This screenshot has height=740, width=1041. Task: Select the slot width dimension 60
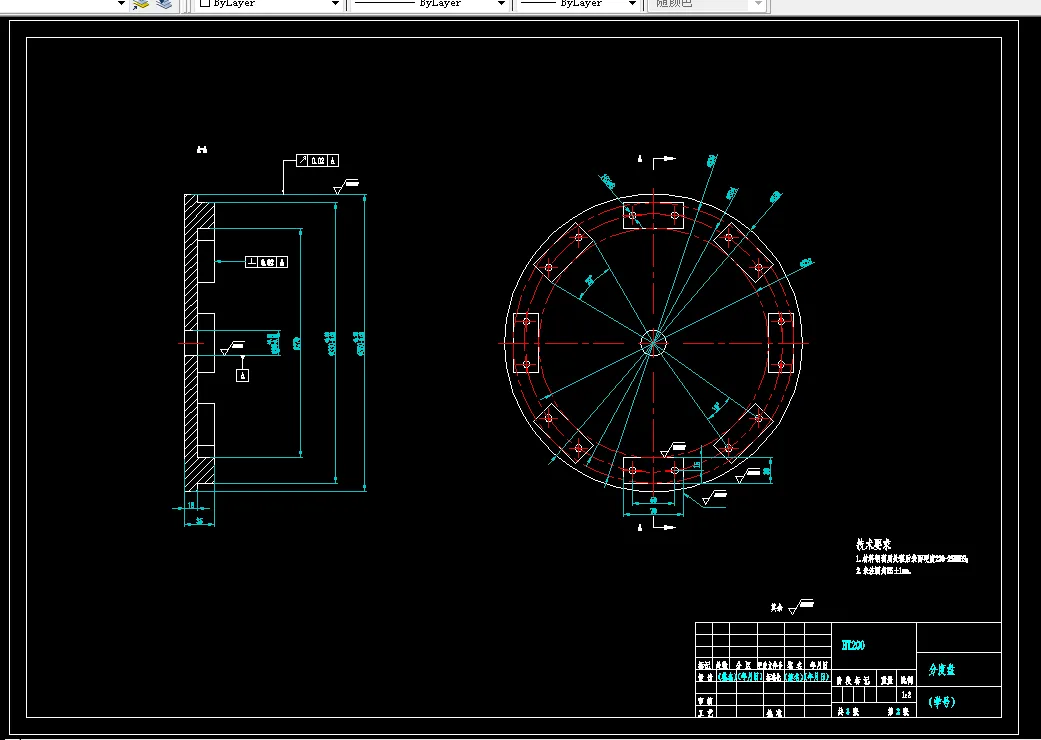click(x=653, y=500)
